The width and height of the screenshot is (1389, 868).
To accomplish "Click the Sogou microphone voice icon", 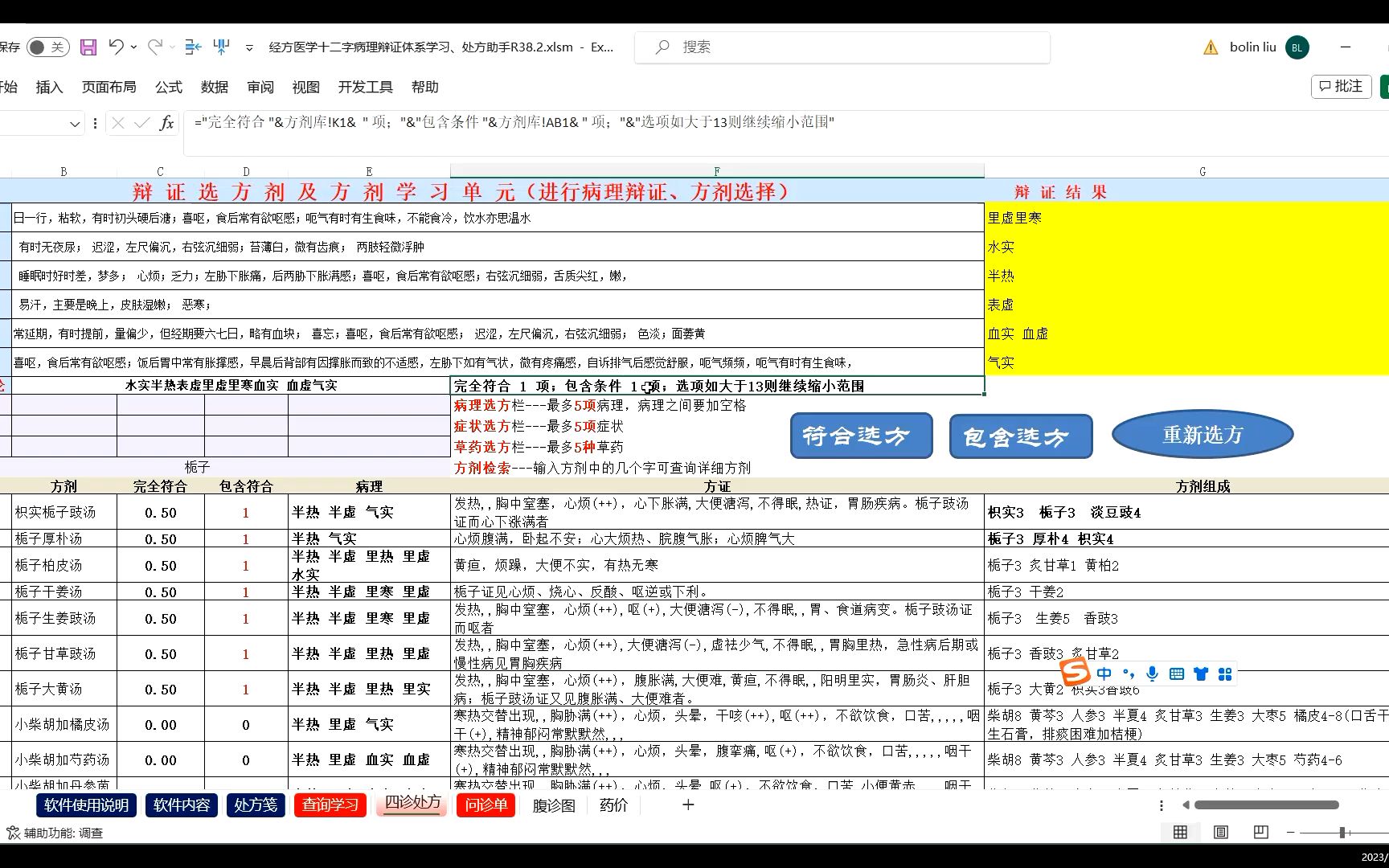I will 1153,674.
